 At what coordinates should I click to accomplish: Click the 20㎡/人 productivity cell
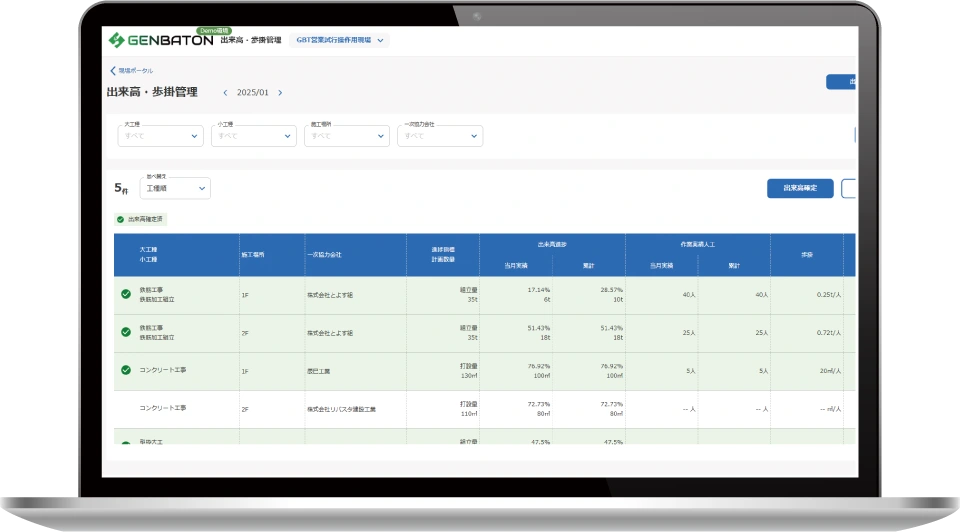pyautogui.click(x=830, y=371)
